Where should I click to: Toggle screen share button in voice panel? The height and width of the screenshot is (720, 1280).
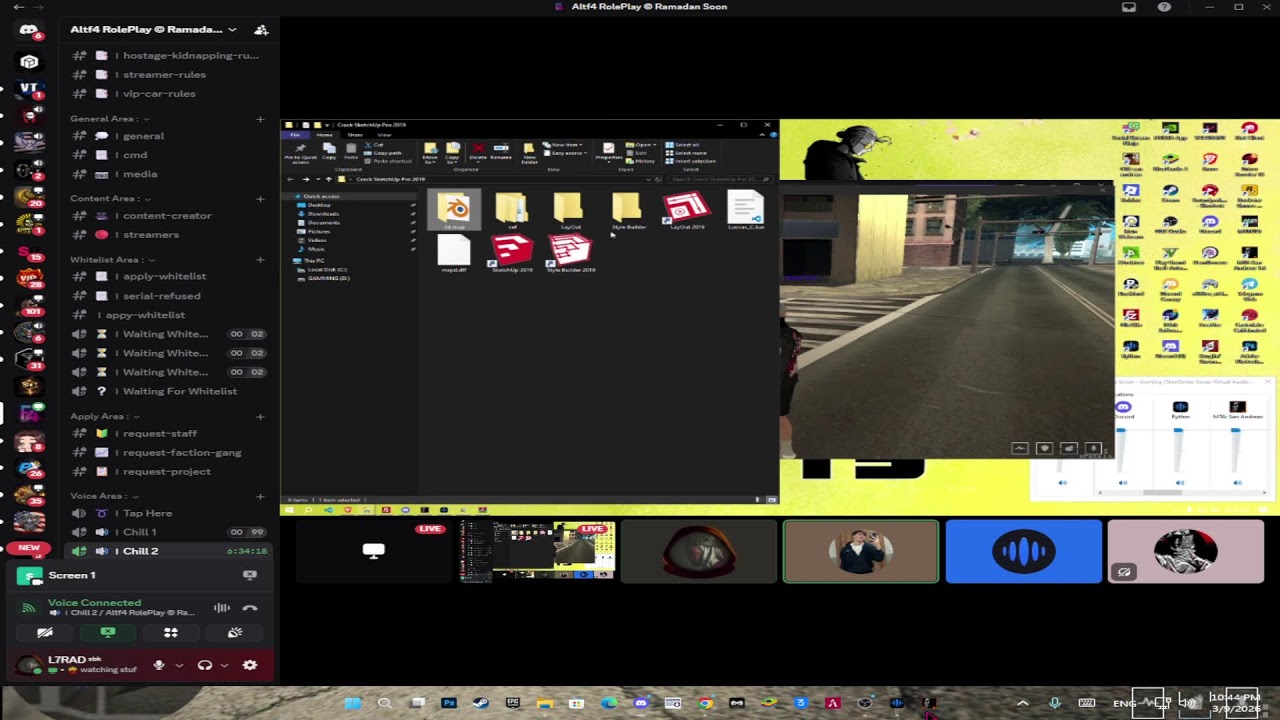pos(108,632)
